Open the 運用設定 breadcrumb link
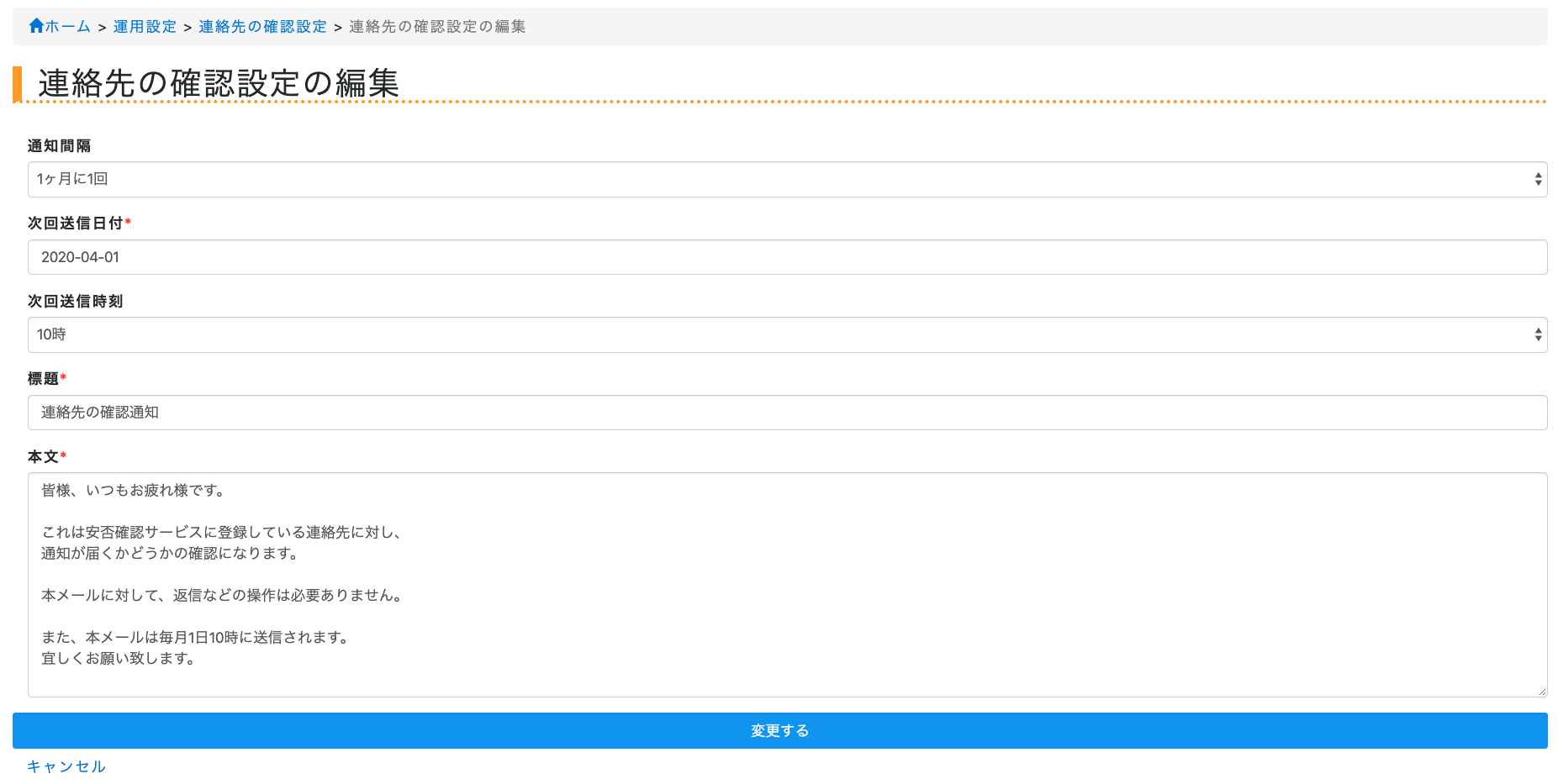 145,27
